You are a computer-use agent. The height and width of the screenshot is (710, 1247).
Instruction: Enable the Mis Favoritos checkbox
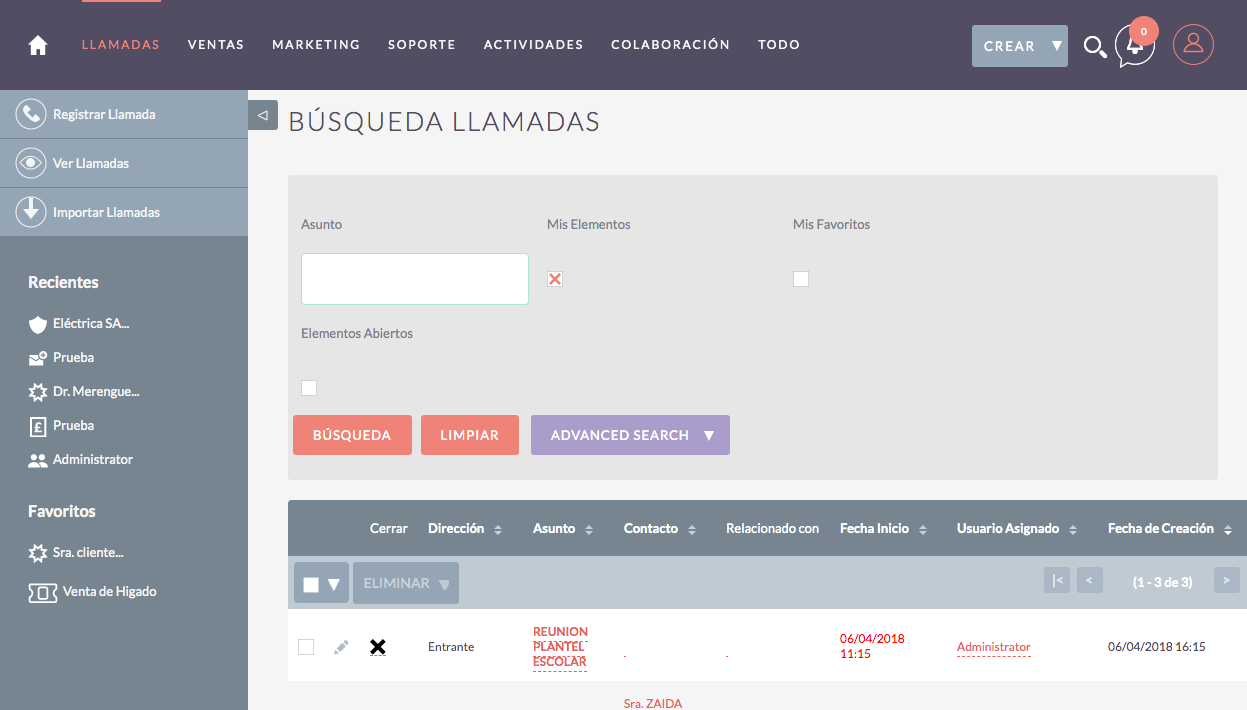[801, 279]
